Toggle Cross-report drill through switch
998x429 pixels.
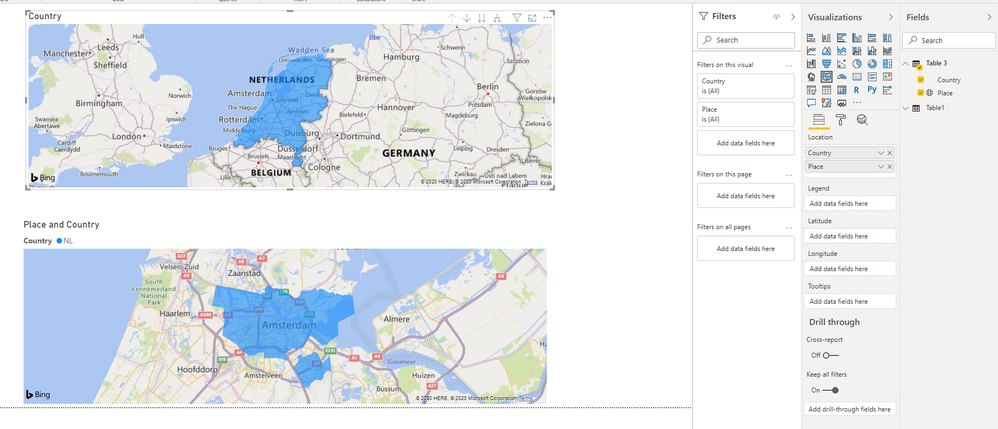pos(831,355)
